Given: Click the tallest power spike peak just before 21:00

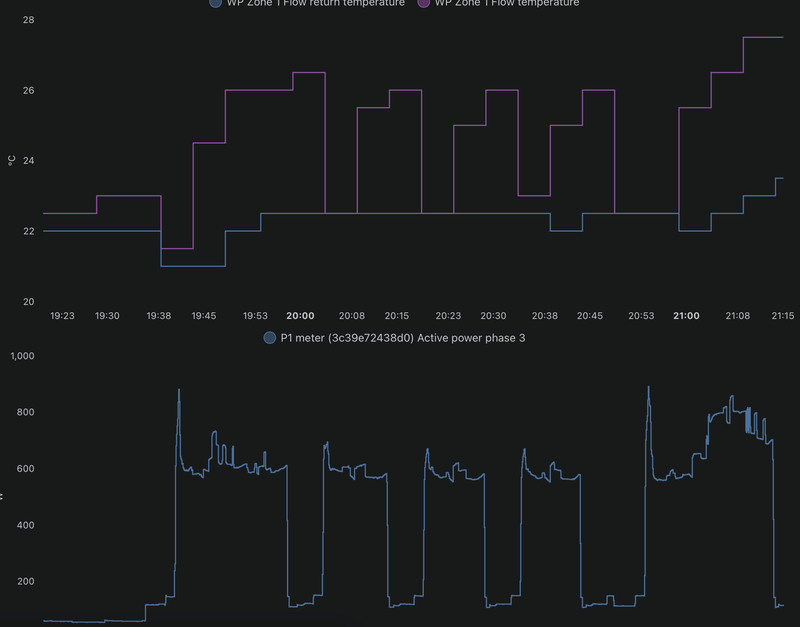Looking at the screenshot, I should click(648, 388).
